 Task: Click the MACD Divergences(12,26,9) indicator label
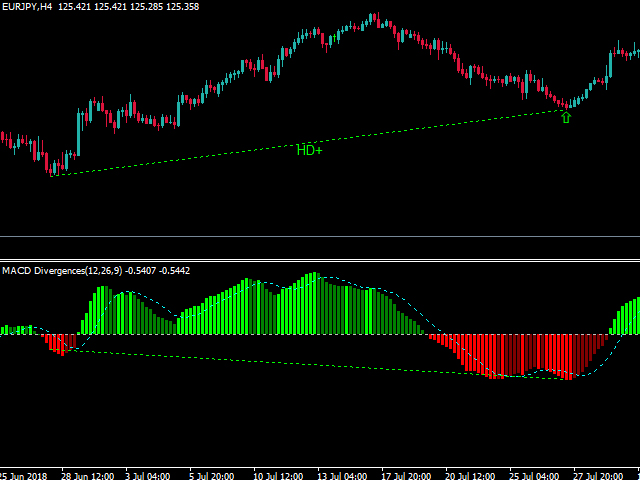click(62, 271)
